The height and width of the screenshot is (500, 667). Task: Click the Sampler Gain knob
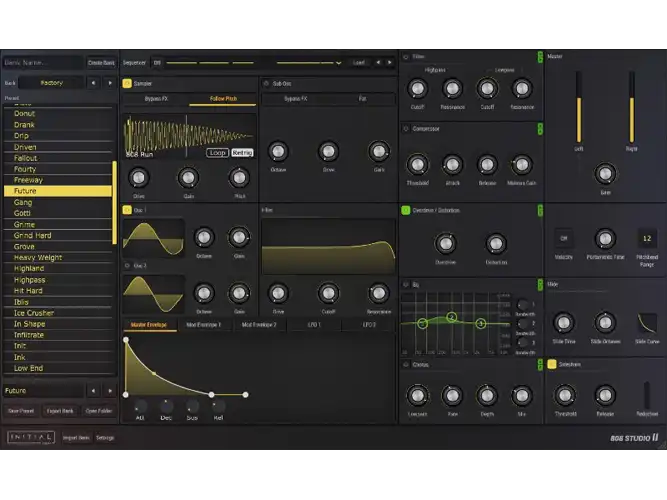[x=188, y=178]
